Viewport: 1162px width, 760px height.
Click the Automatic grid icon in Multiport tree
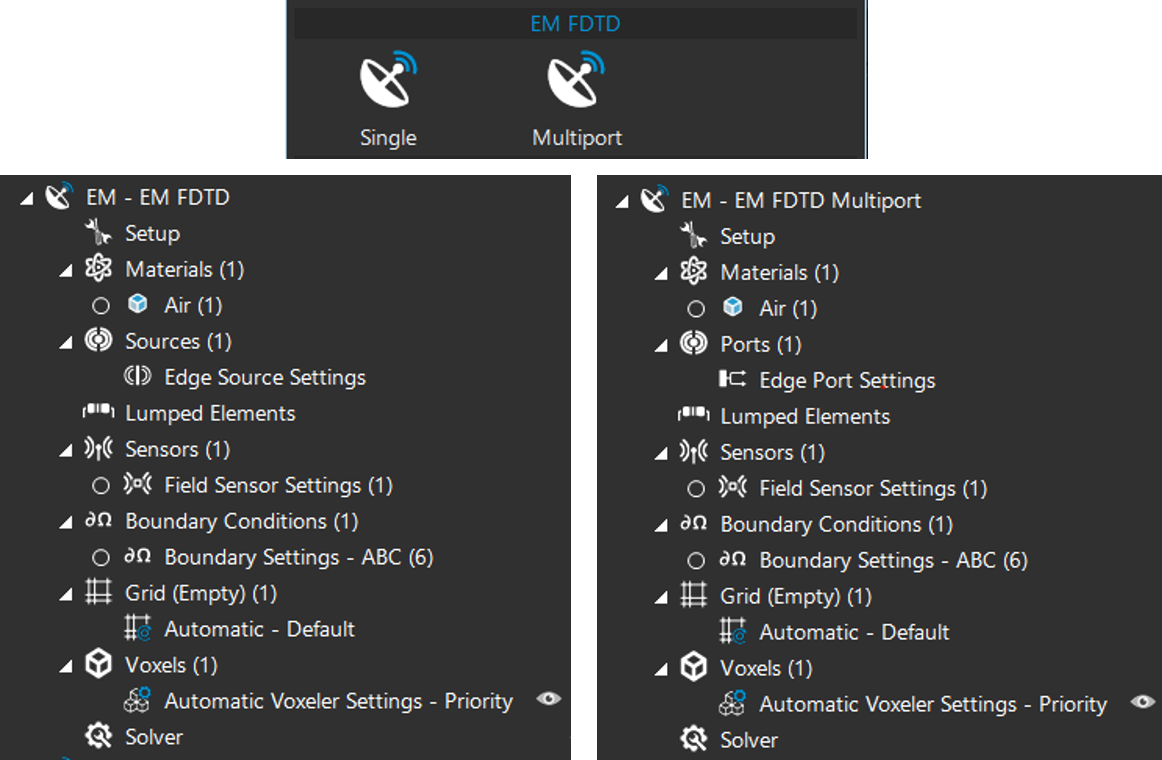click(x=732, y=632)
